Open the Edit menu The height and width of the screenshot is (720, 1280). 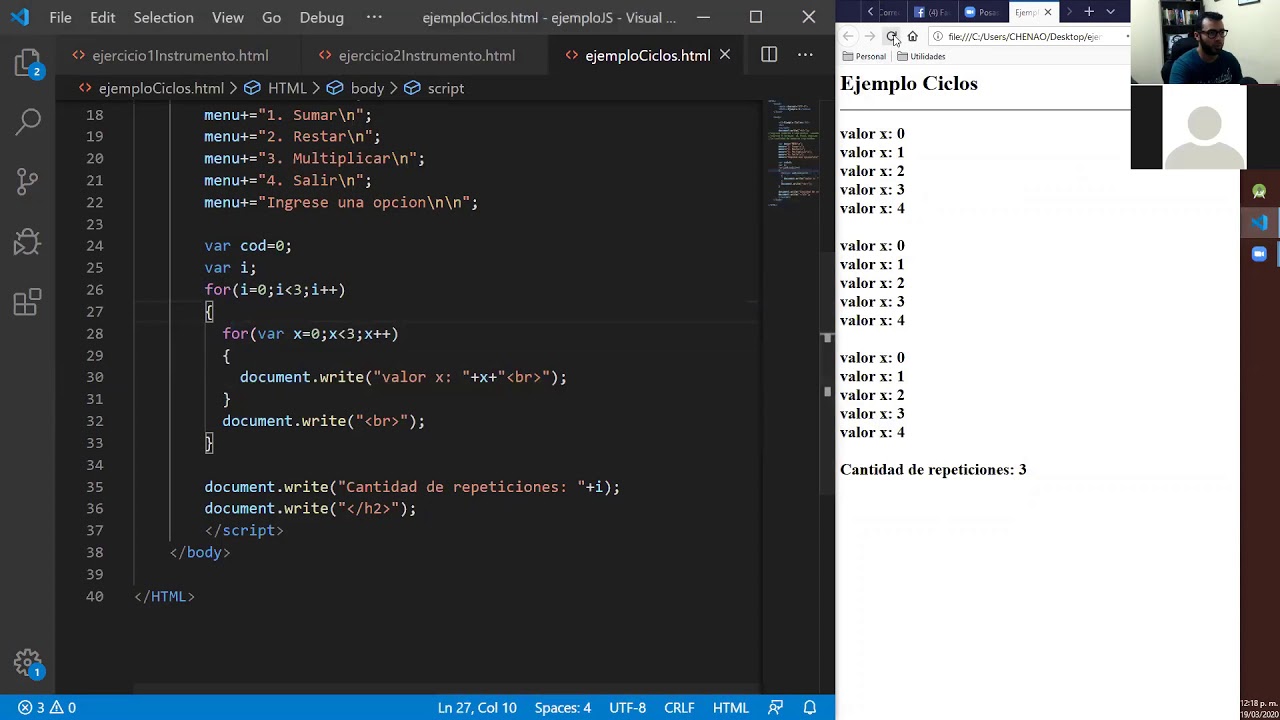coord(102,17)
